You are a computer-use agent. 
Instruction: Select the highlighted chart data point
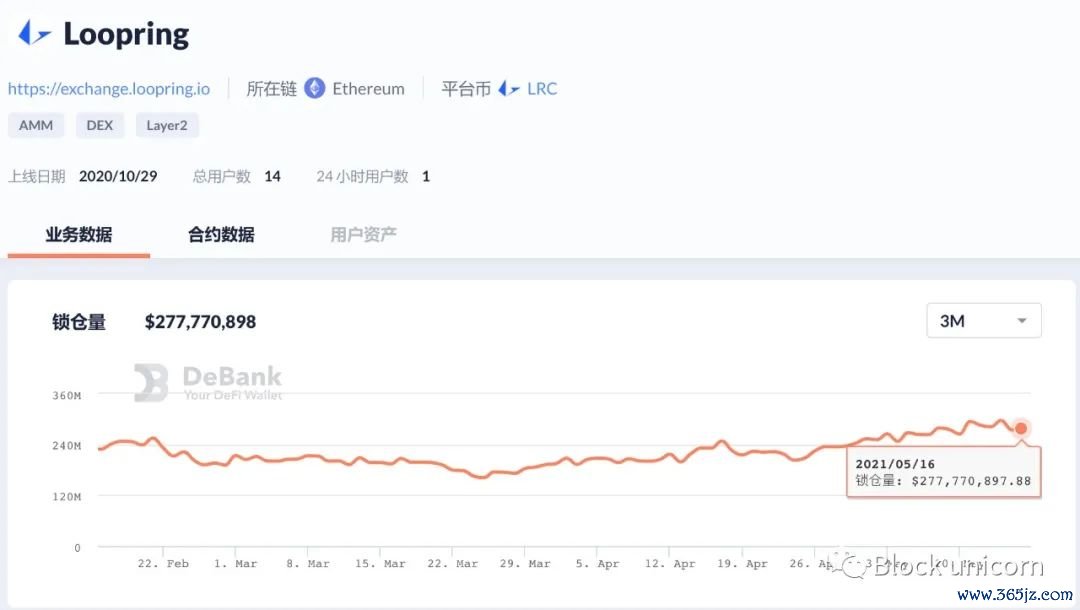pos(1021,427)
